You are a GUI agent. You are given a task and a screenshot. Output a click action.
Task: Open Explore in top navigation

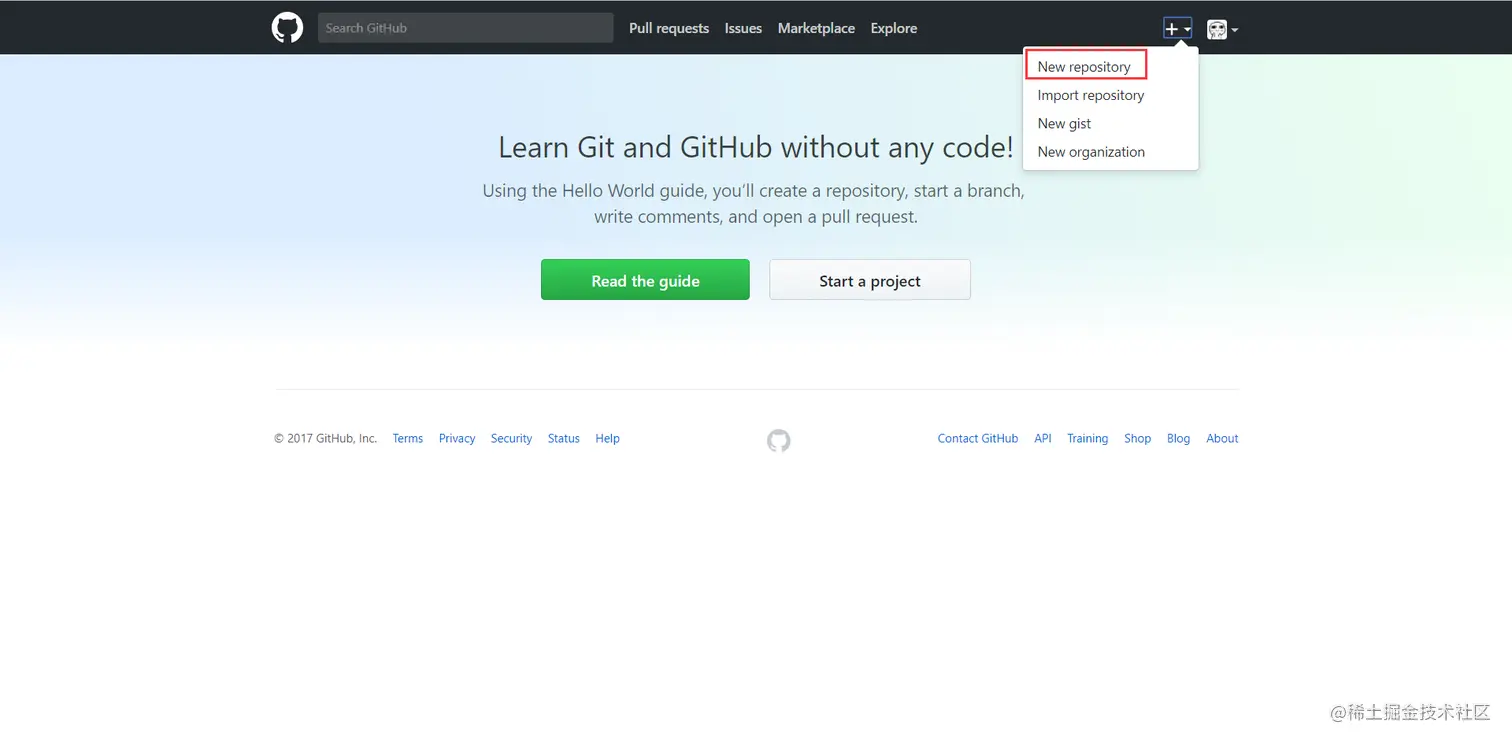pyautogui.click(x=894, y=28)
